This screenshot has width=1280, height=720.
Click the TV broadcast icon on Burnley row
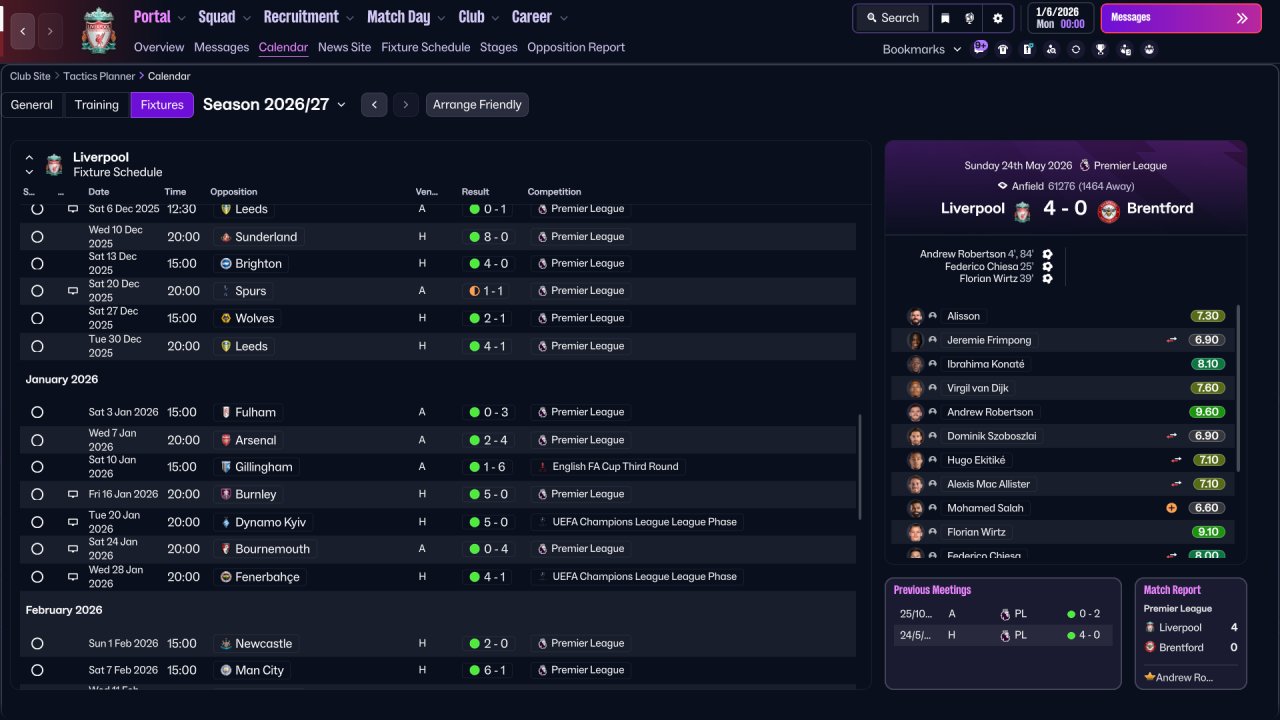[x=73, y=494]
